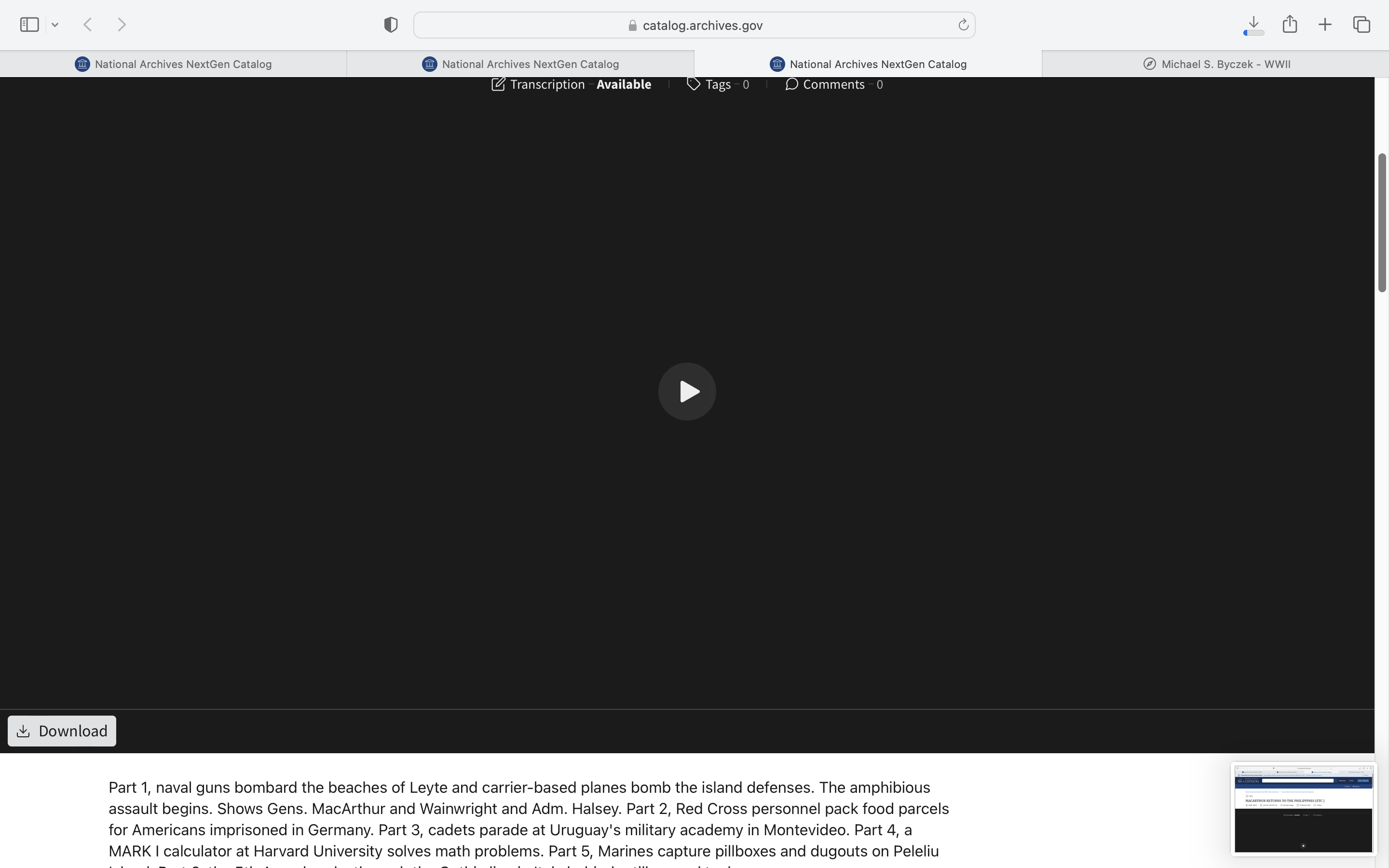Go back to the previous page
Viewport: 1389px width, 868px height.
point(88,25)
